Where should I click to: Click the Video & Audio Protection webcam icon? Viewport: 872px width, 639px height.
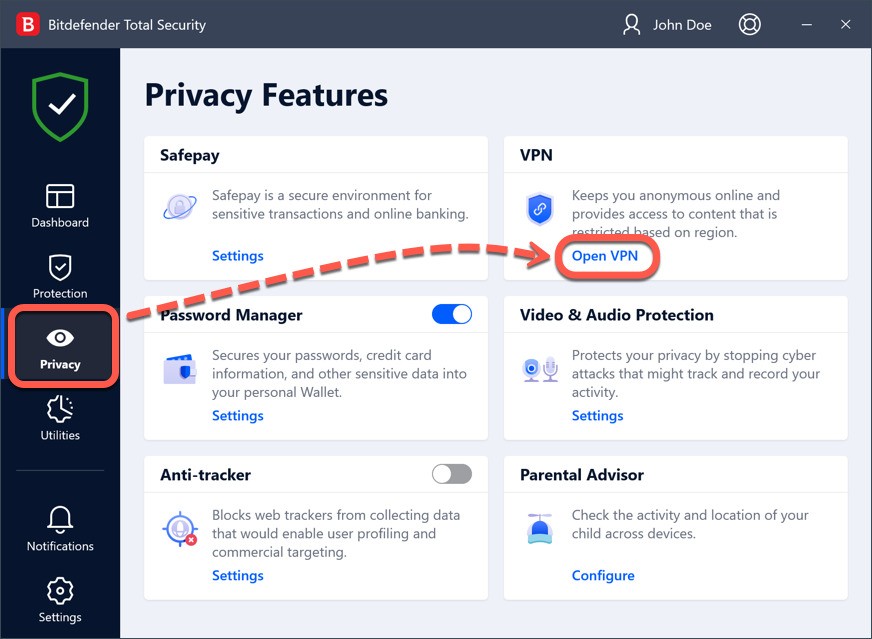(x=540, y=370)
